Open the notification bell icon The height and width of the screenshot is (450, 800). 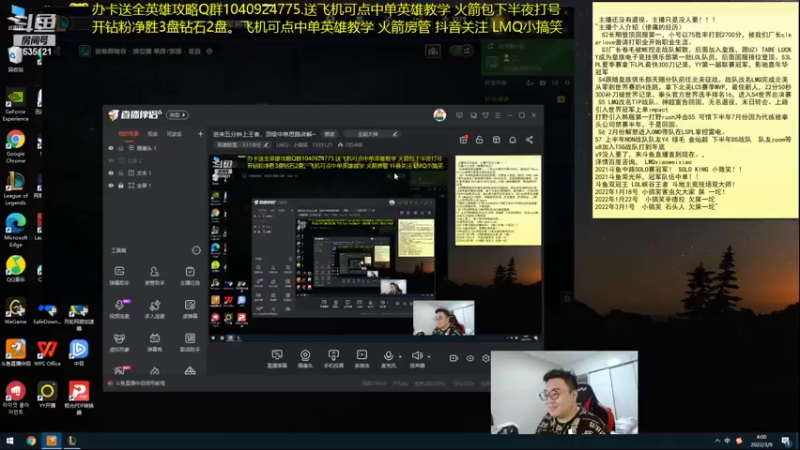tap(513, 139)
